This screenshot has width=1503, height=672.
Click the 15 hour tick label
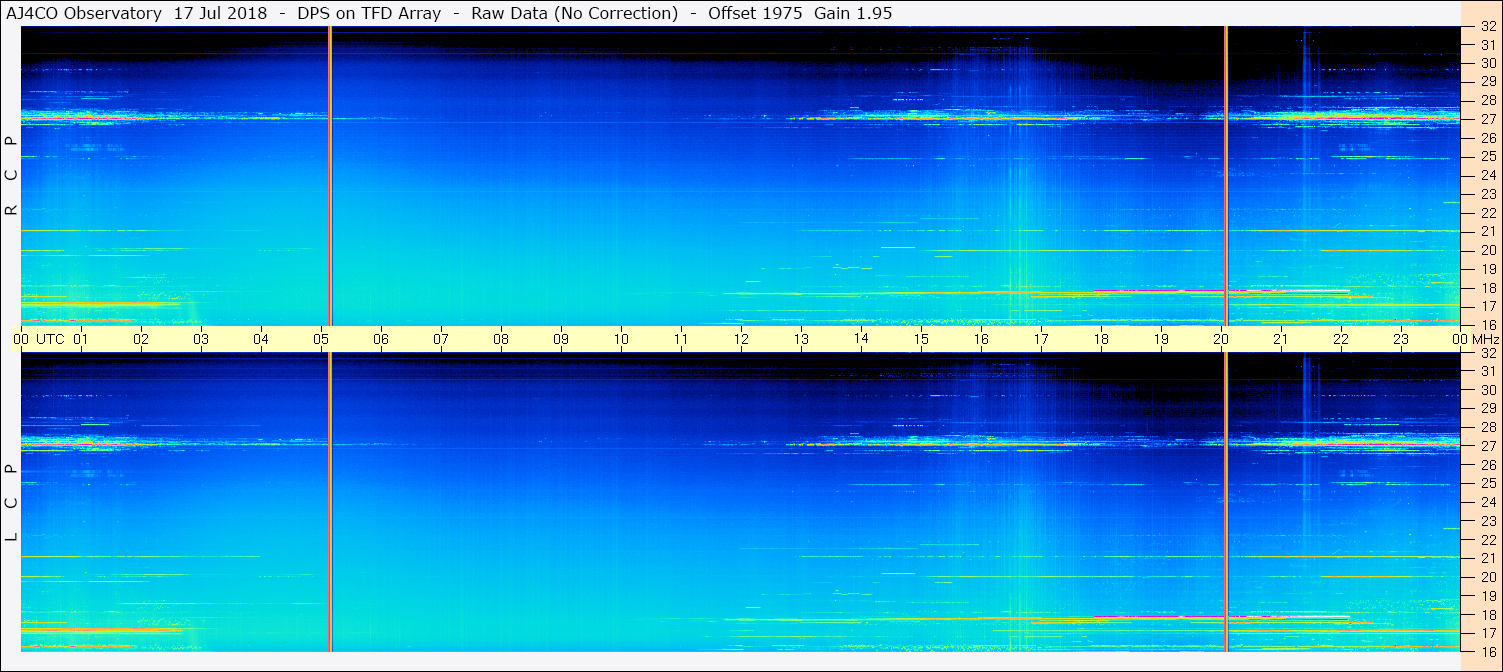pos(921,339)
